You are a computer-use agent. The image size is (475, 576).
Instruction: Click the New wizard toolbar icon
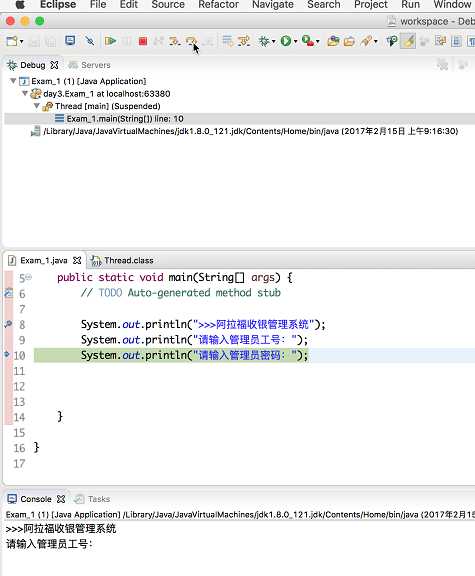[x=12, y=41]
